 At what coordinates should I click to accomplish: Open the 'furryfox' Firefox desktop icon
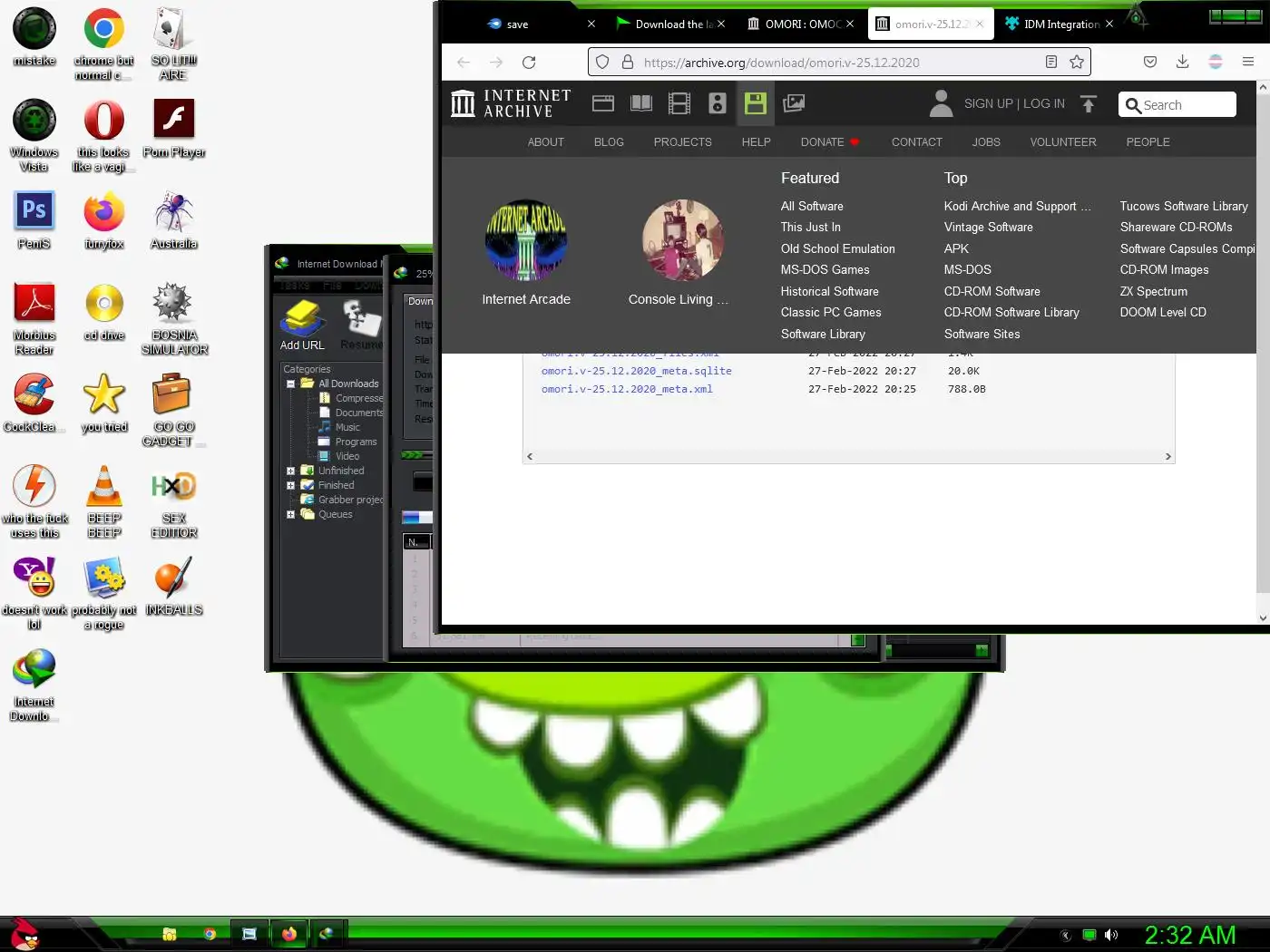point(104,219)
